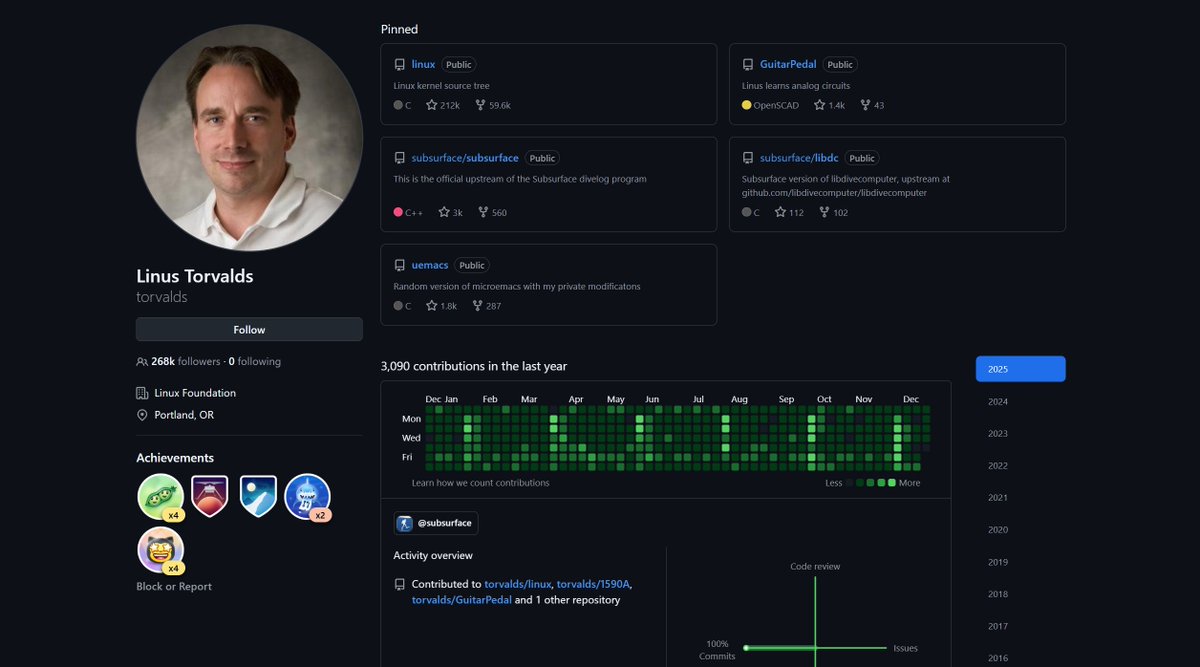The height and width of the screenshot is (667, 1200).
Task: Open the Starstruck achievement badge
Action: click(160, 550)
